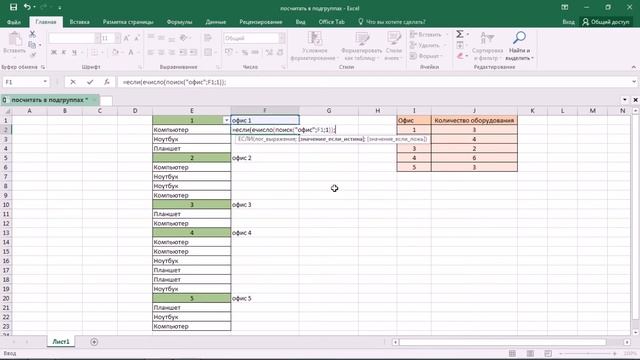Open the Name Box dropdown arrow
The image size is (640, 360).
tap(45, 82)
